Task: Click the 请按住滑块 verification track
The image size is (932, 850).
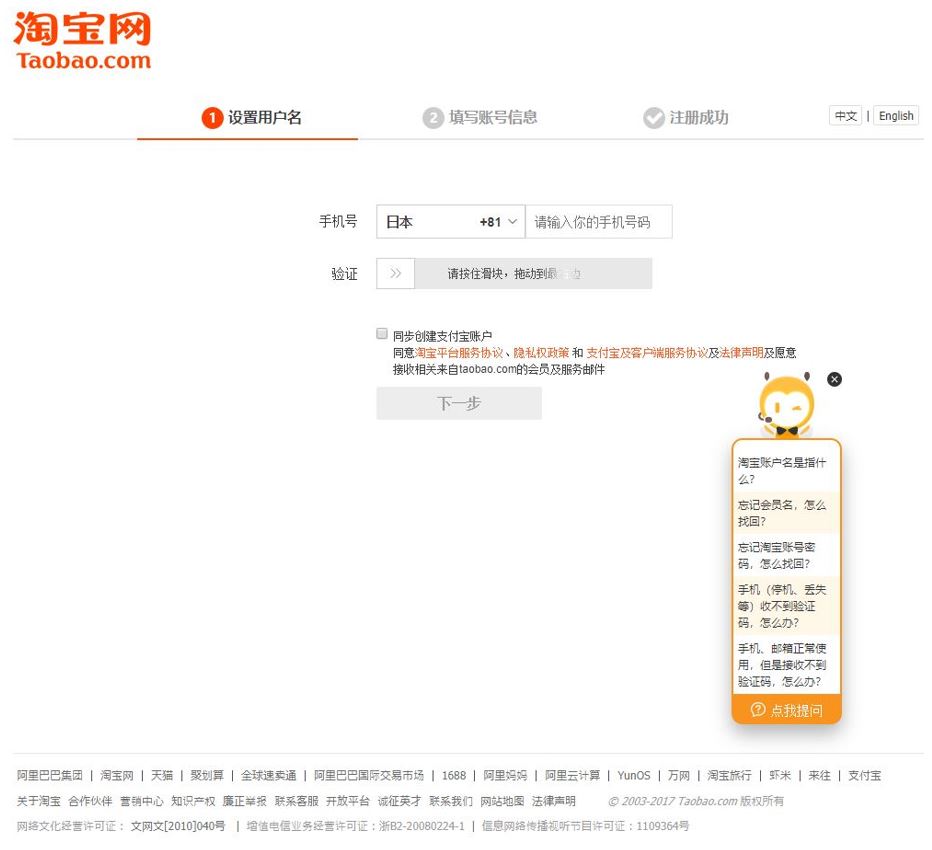Action: pyautogui.click(x=533, y=273)
